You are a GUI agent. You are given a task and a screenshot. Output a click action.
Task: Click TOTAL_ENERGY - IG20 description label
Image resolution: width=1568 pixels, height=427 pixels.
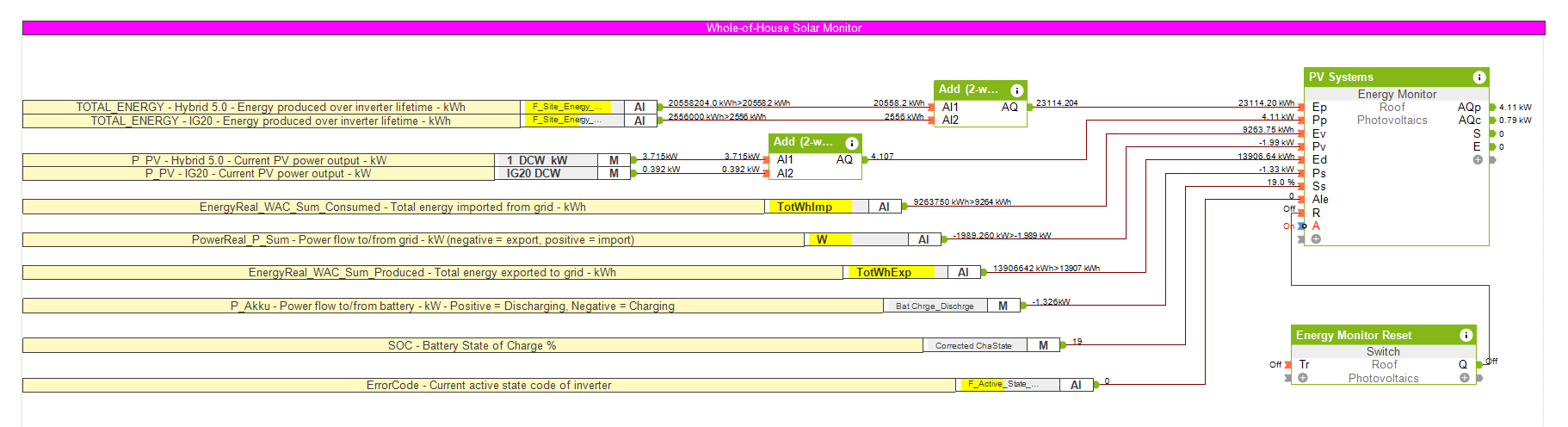(x=271, y=121)
